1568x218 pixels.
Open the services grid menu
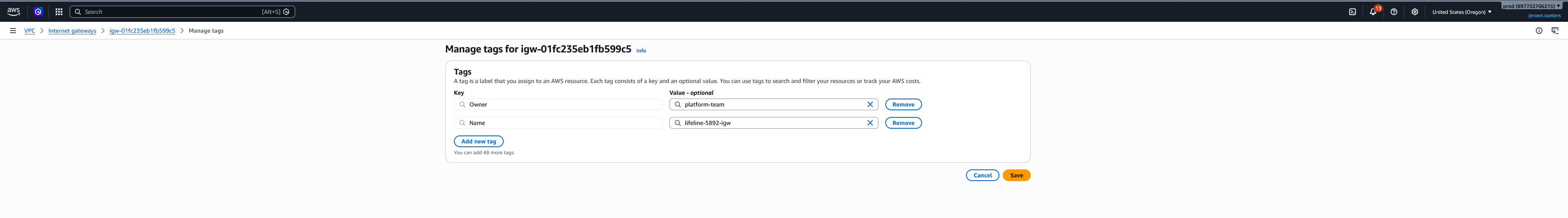(59, 12)
